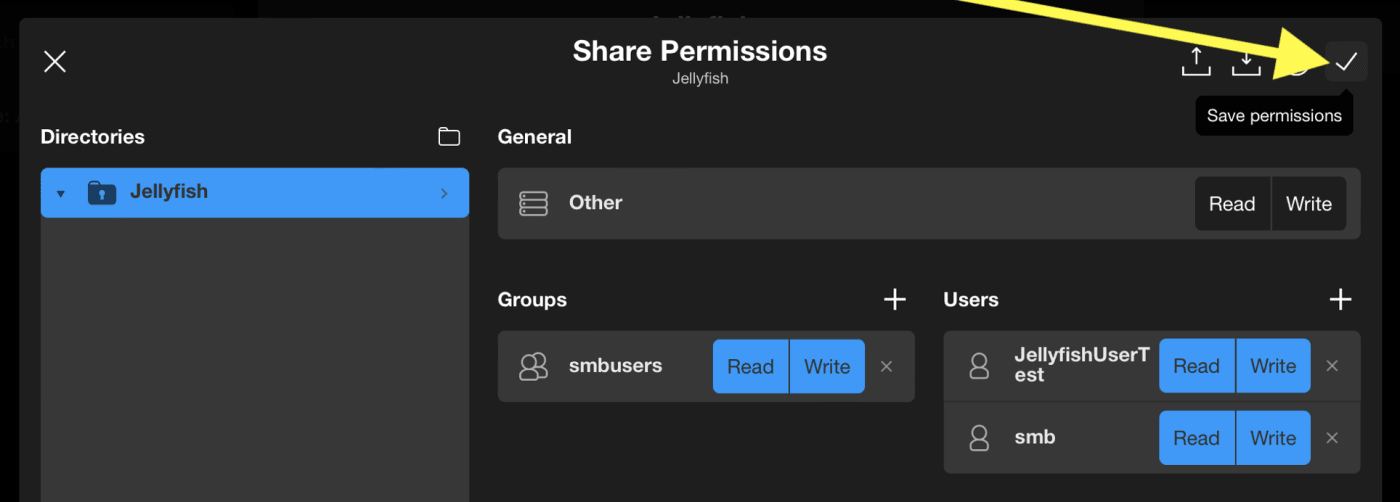Remove the smbusers group
Viewport: 1400px width, 502px height.
coord(886,366)
